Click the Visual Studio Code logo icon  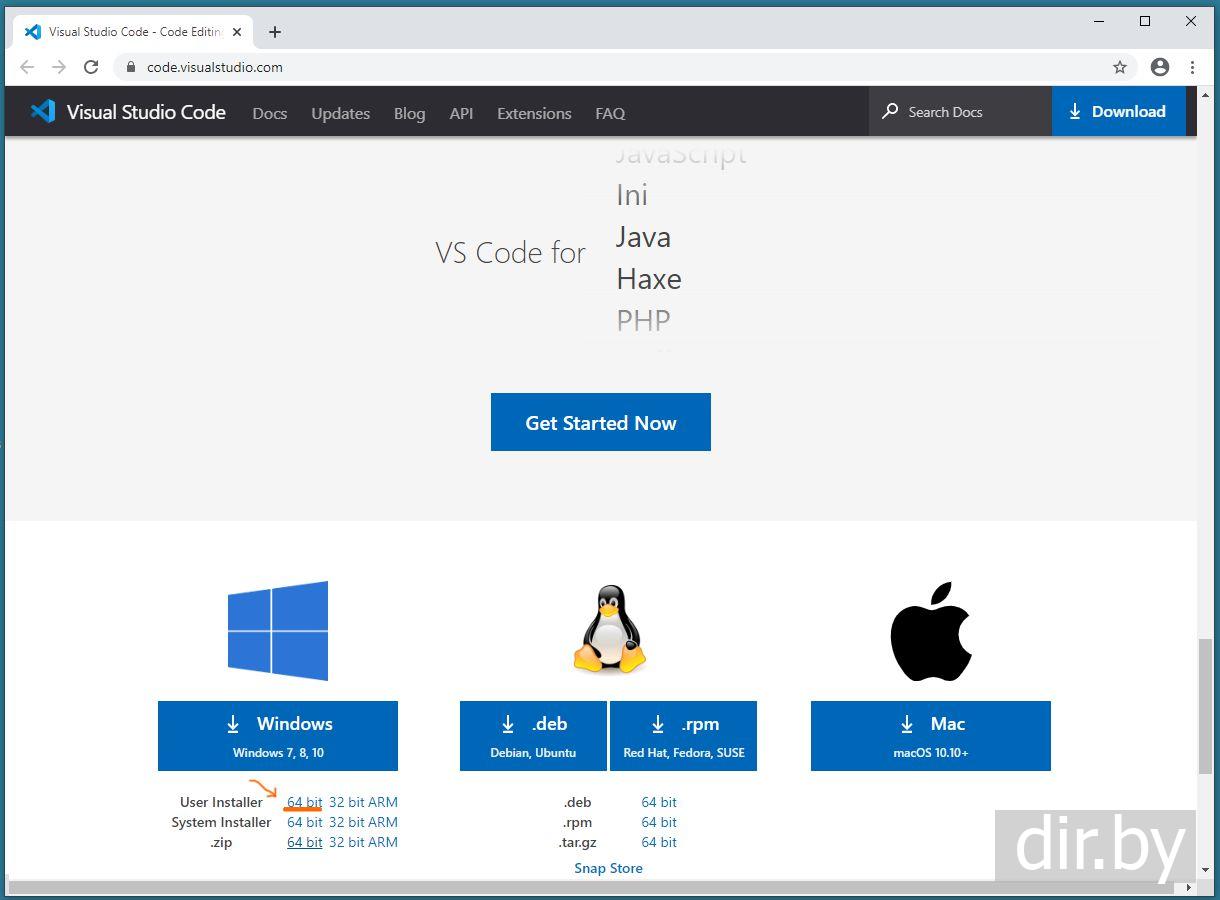pos(43,112)
